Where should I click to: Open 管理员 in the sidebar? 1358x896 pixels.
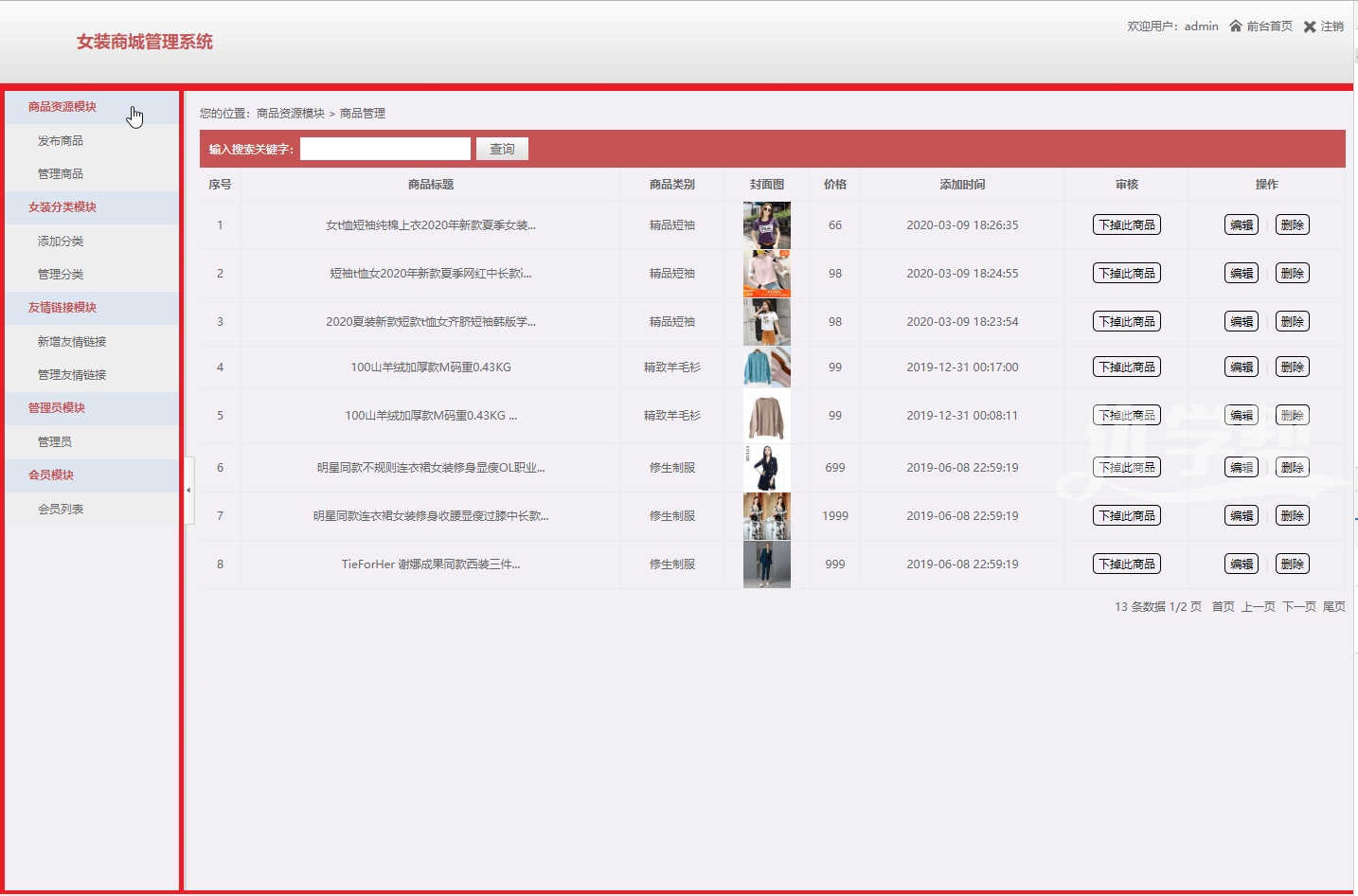(x=55, y=442)
